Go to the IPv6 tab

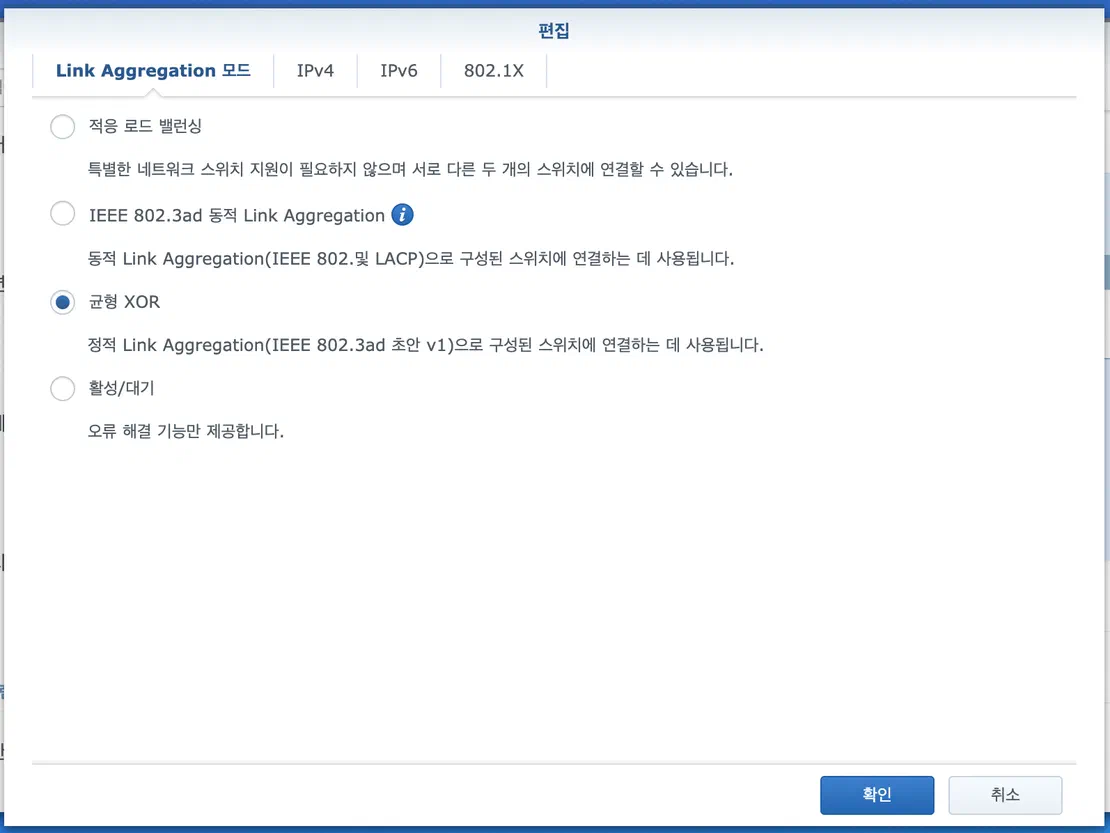(399, 71)
